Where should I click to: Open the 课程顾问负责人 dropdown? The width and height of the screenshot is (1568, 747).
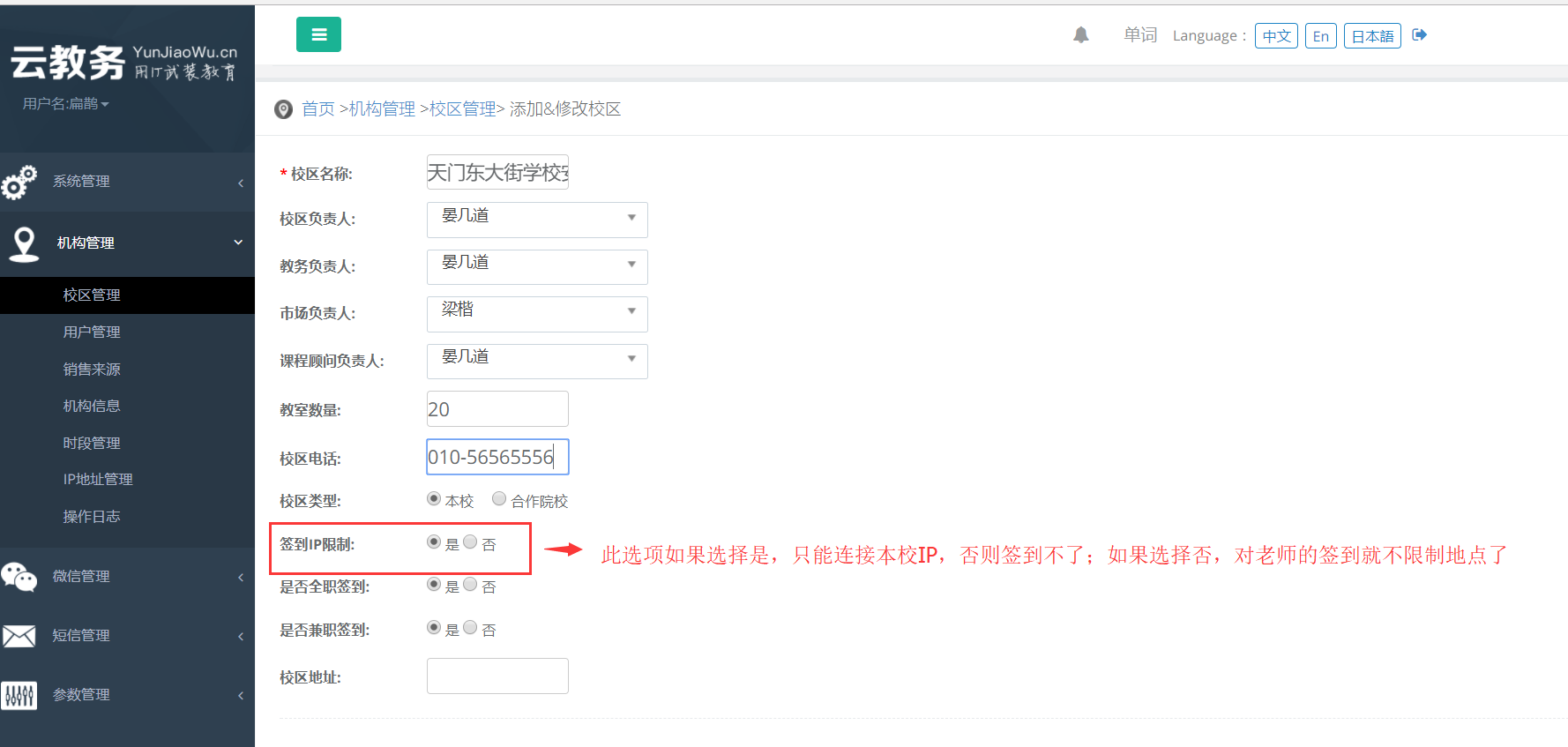click(x=537, y=361)
